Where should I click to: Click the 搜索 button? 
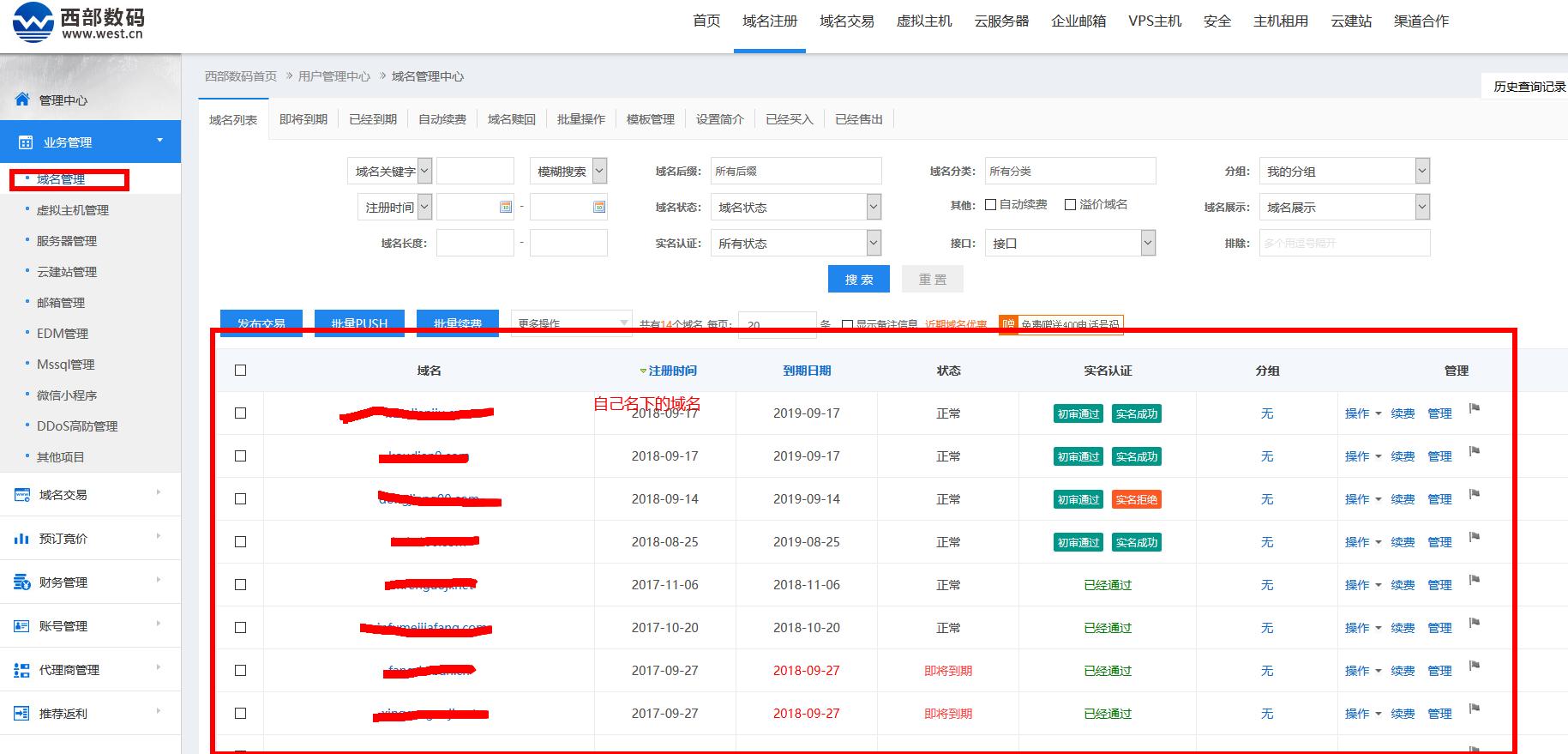[859, 280]
